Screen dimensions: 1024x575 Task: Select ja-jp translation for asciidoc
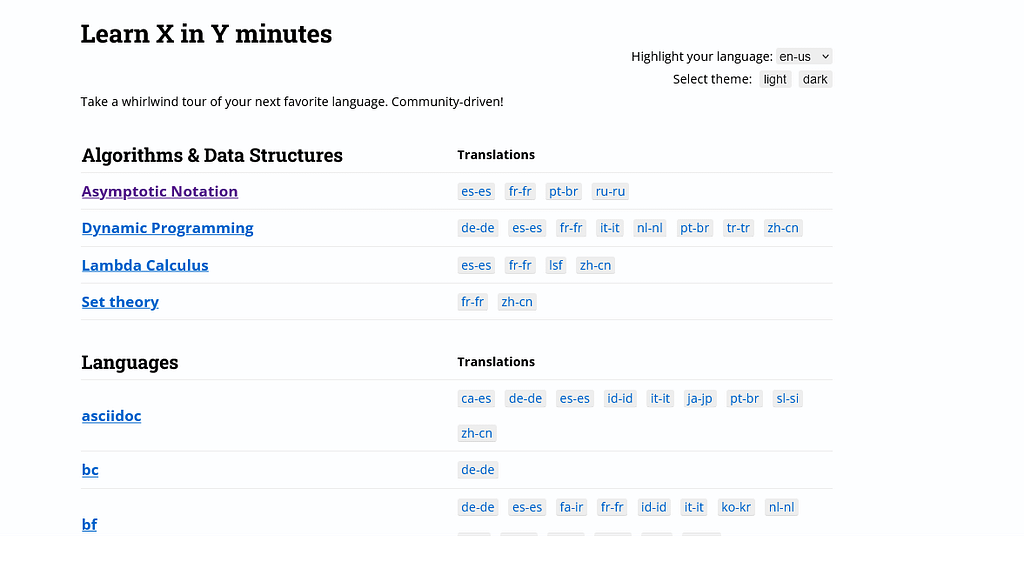pos(699,399)
